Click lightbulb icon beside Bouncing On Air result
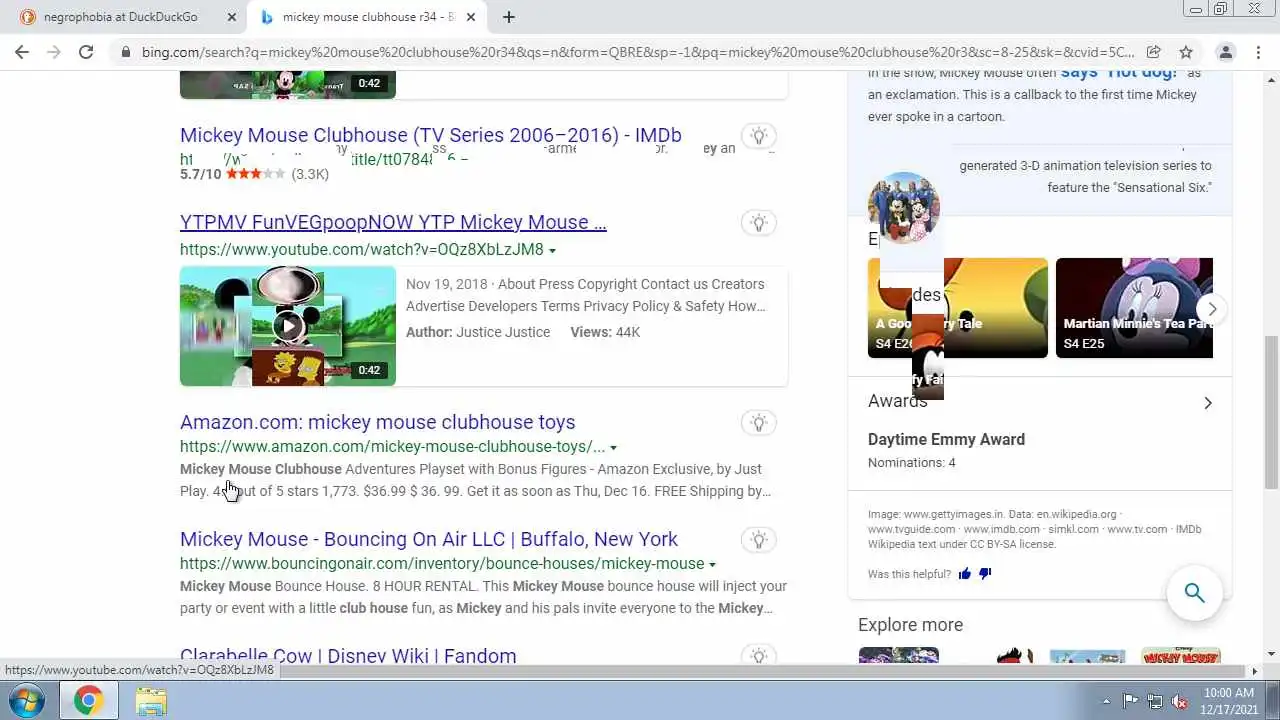 tap(759, 540)
